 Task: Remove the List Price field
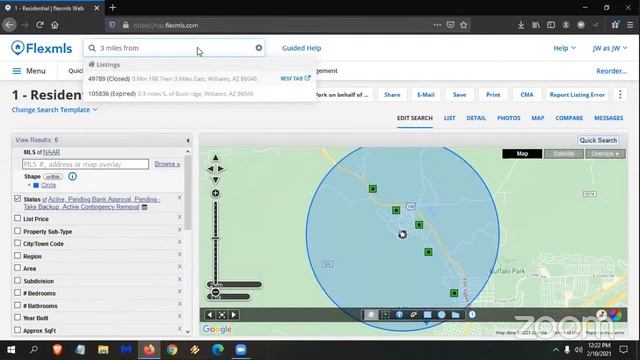pos(180,218)
